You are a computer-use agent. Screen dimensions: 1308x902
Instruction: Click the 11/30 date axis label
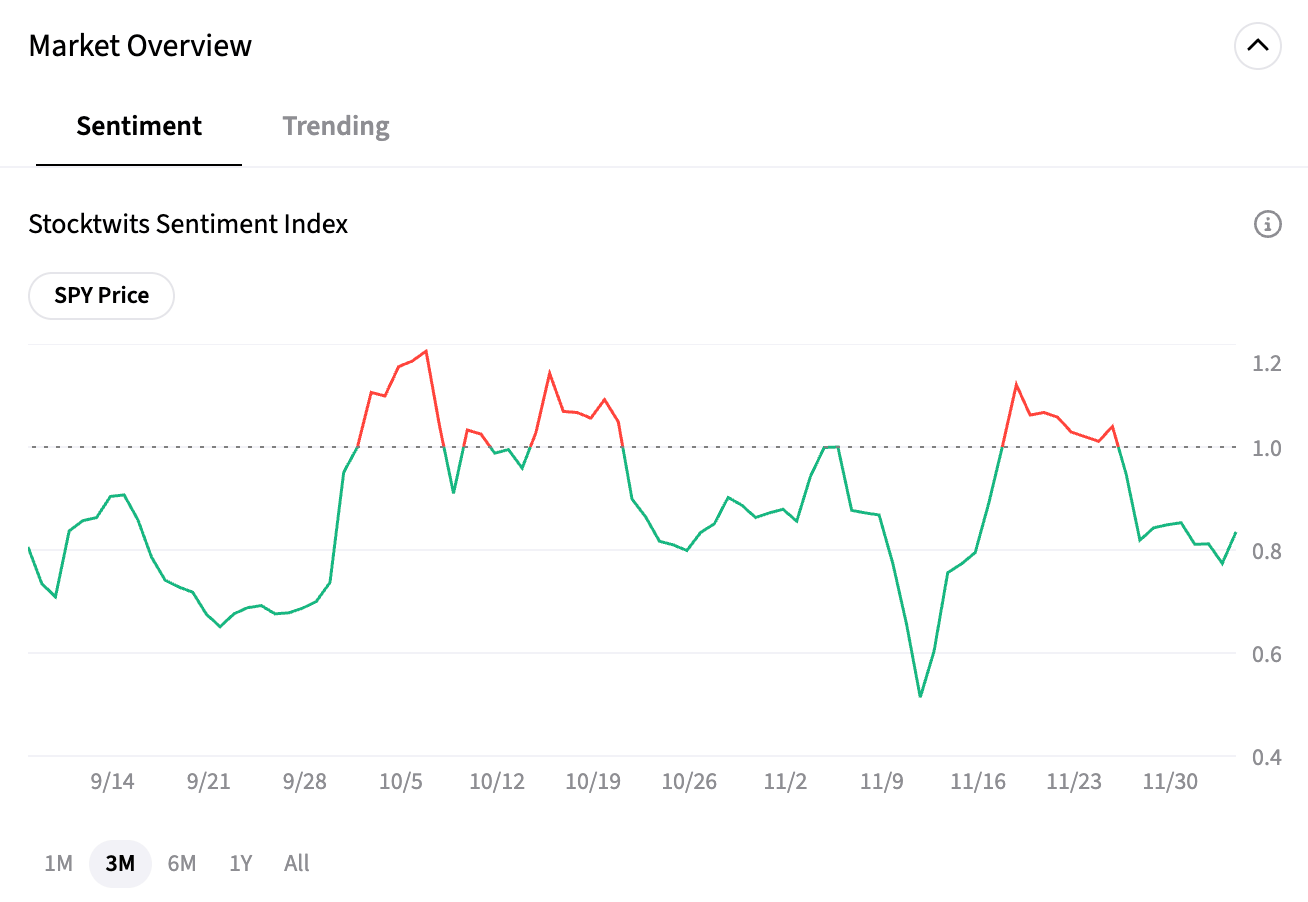coord(1170,782)
